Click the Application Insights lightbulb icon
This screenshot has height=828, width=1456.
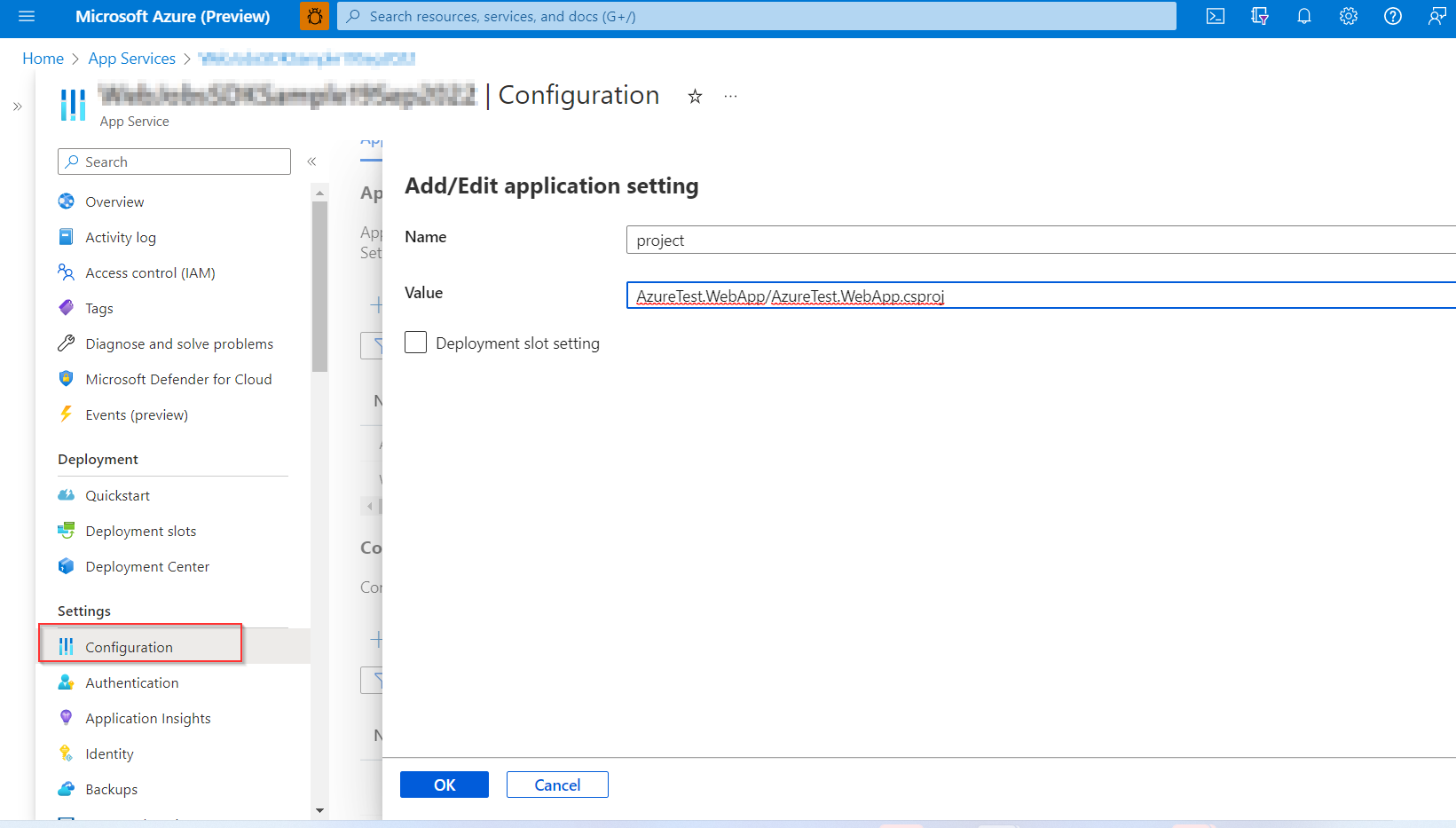[67, 718]
